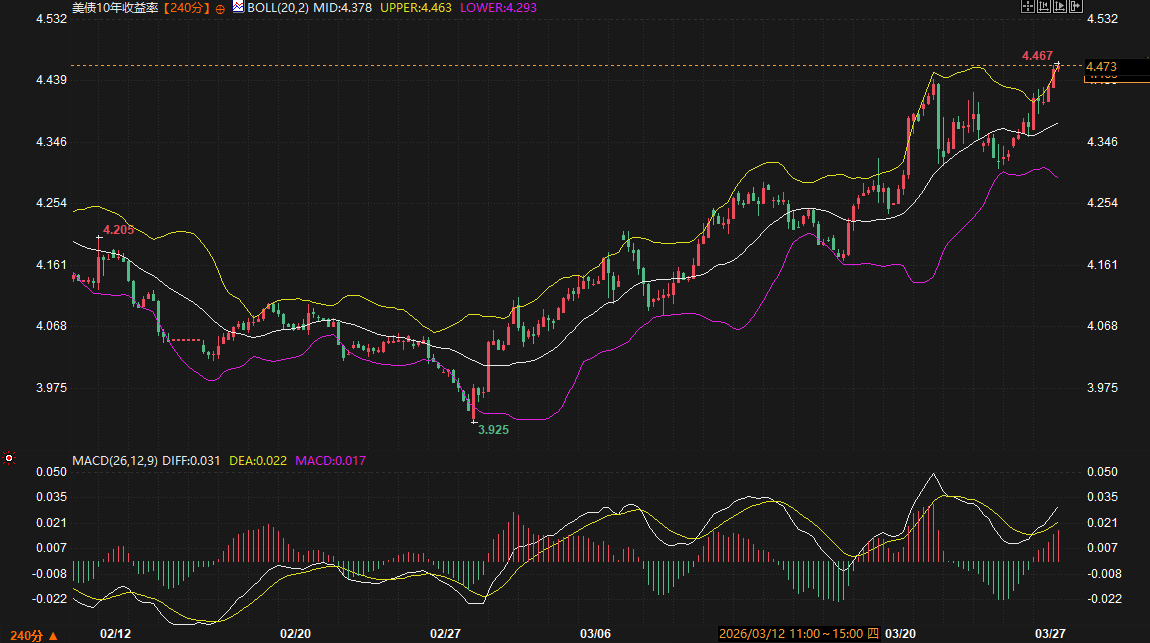Click the MACD(26,12,9) indicator label
The width and height of the screenshot is (1150, 643).
click(112, 460)
